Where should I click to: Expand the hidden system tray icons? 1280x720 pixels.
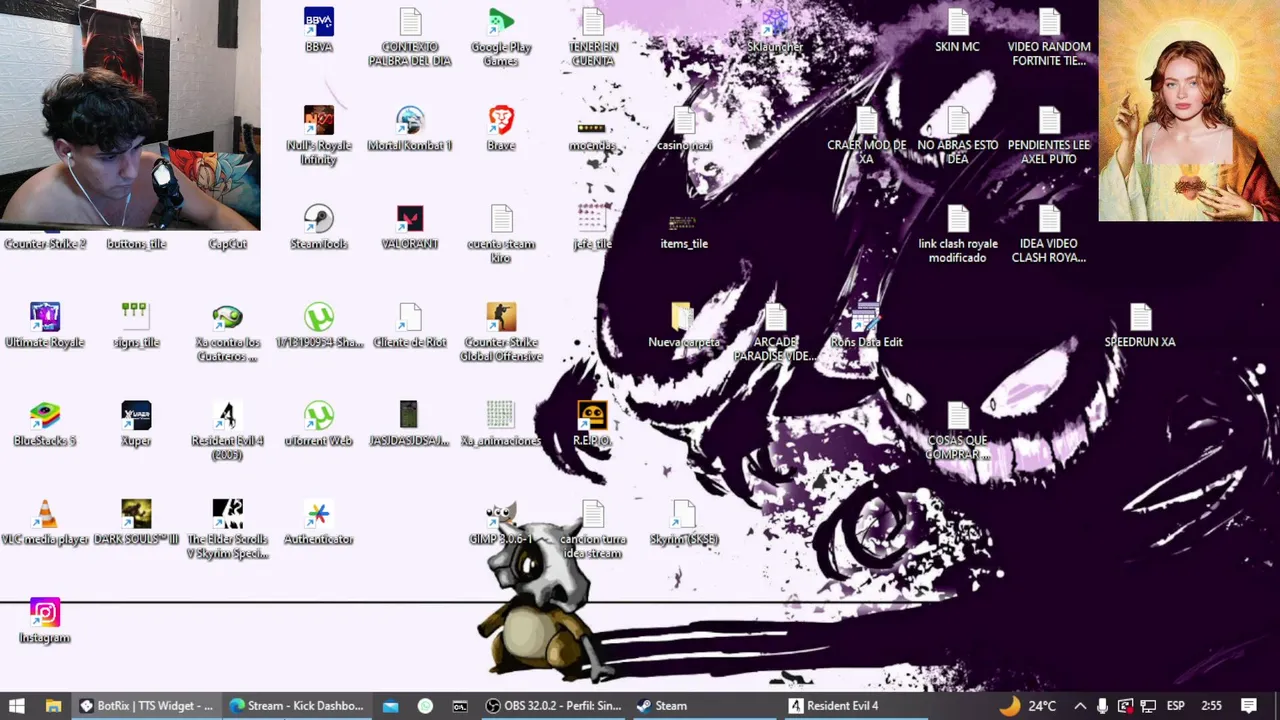click(x=1079, y=705)
